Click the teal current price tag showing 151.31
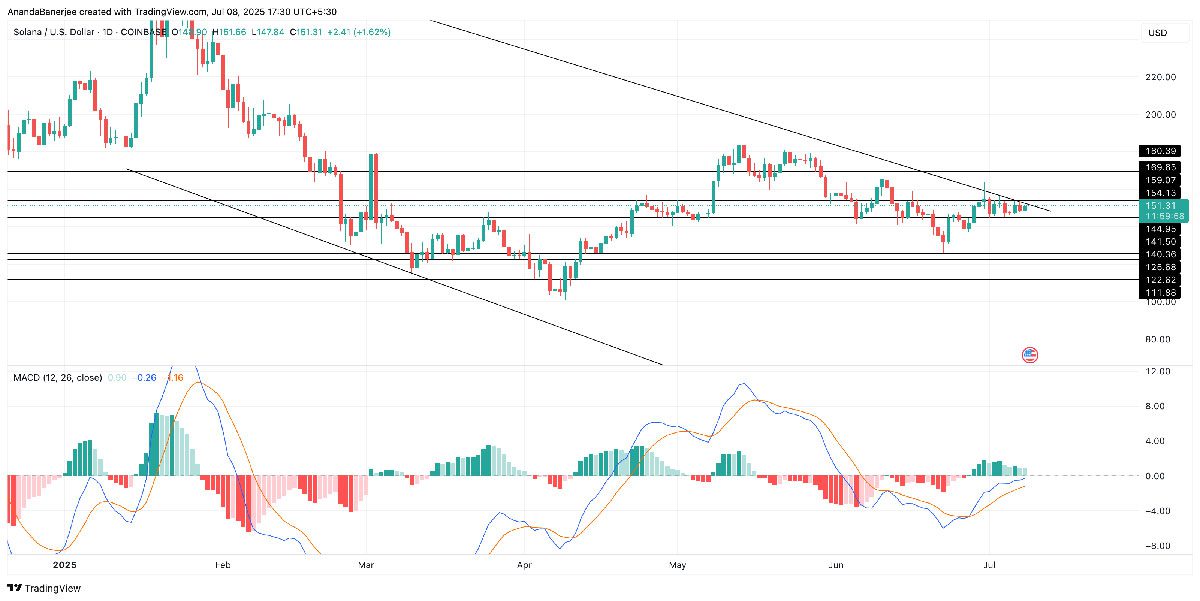The width and height of the screenshot is (1200, 601). pos(1161,205)
